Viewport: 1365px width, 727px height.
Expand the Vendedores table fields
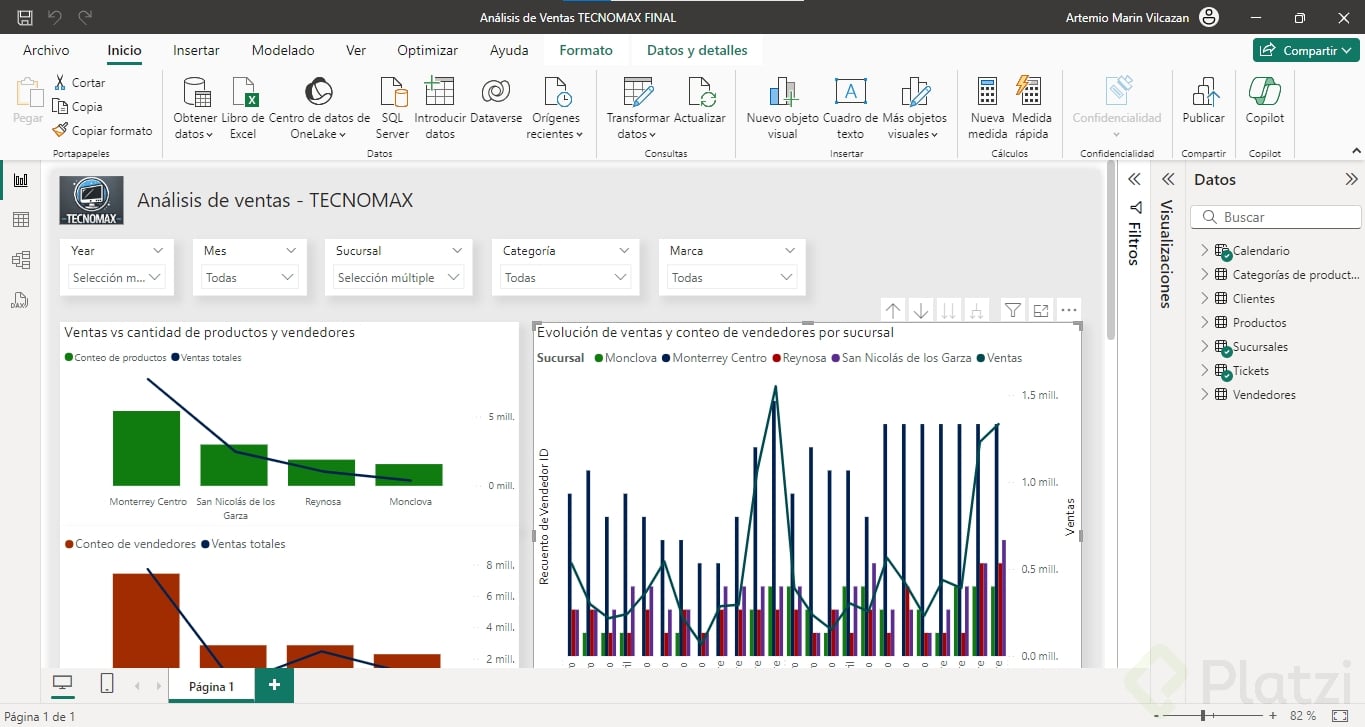pos(1204,395)
